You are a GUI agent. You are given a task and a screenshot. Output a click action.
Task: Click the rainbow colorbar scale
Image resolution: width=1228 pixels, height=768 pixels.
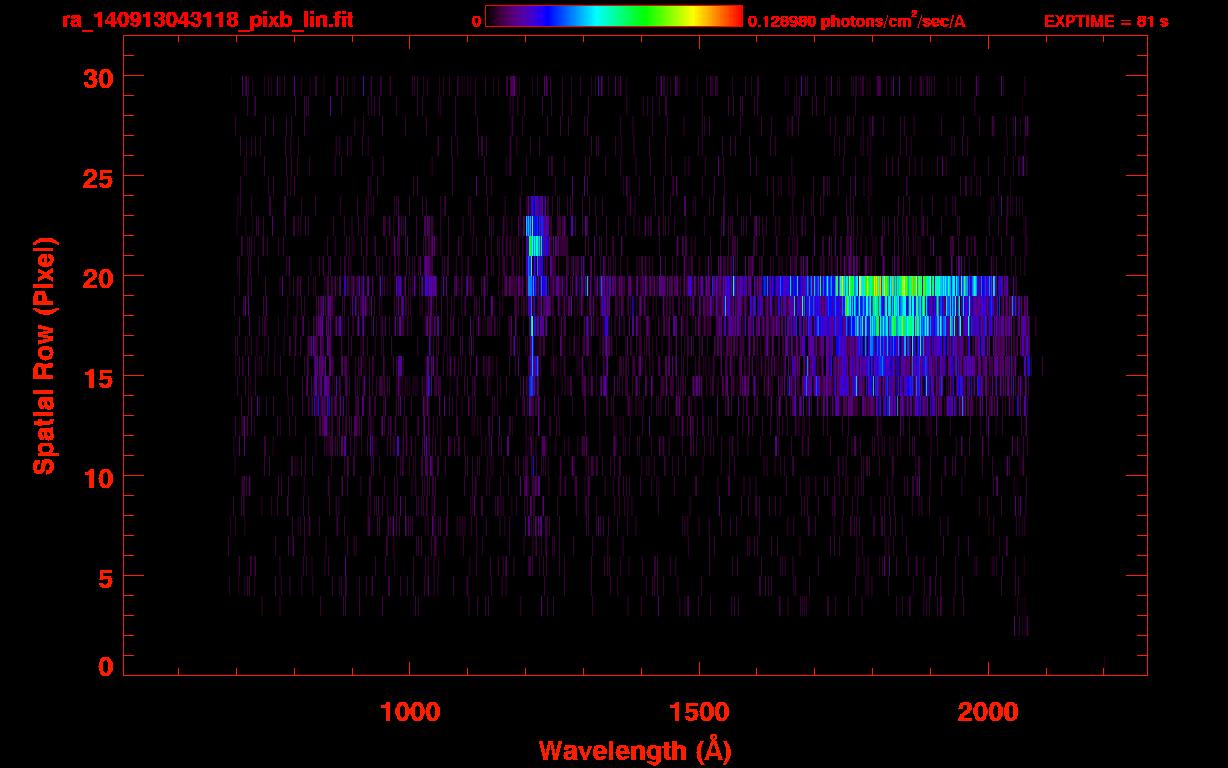pyautogui.click(x=614, y=16)
